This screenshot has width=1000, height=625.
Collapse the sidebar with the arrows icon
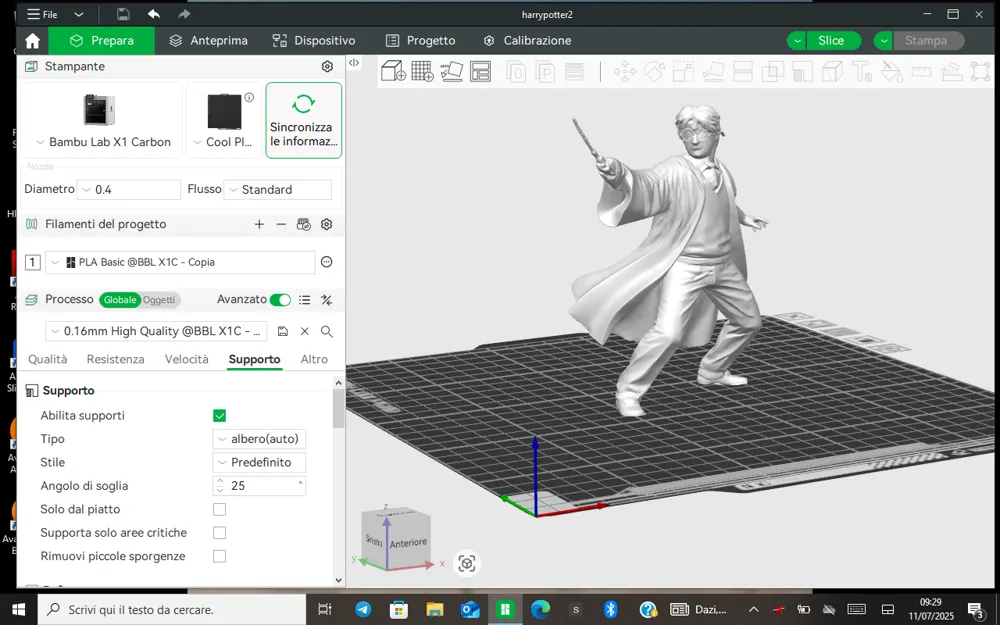coord(353,62)
